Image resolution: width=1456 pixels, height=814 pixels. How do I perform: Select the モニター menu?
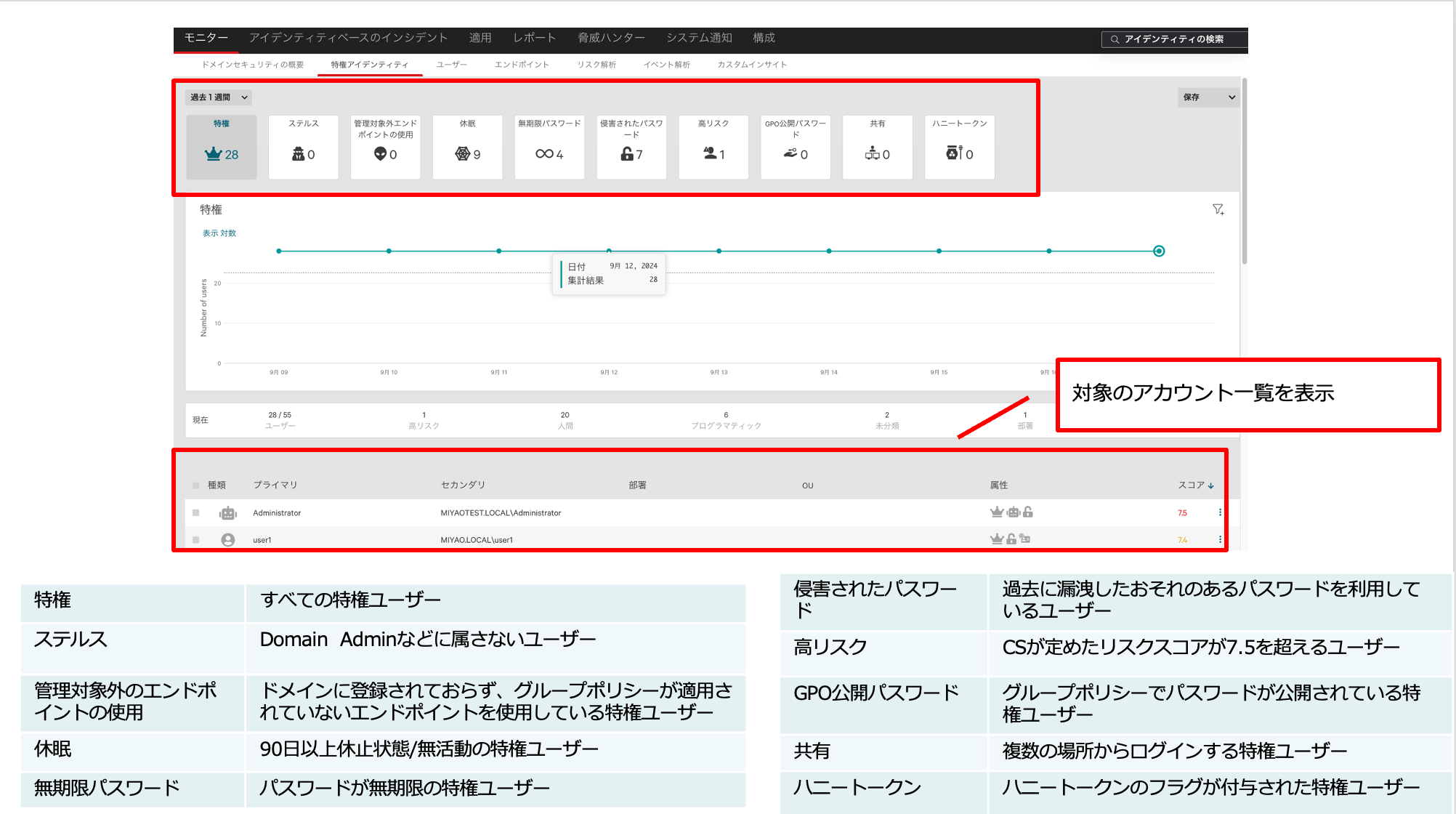tap(206, 38)
